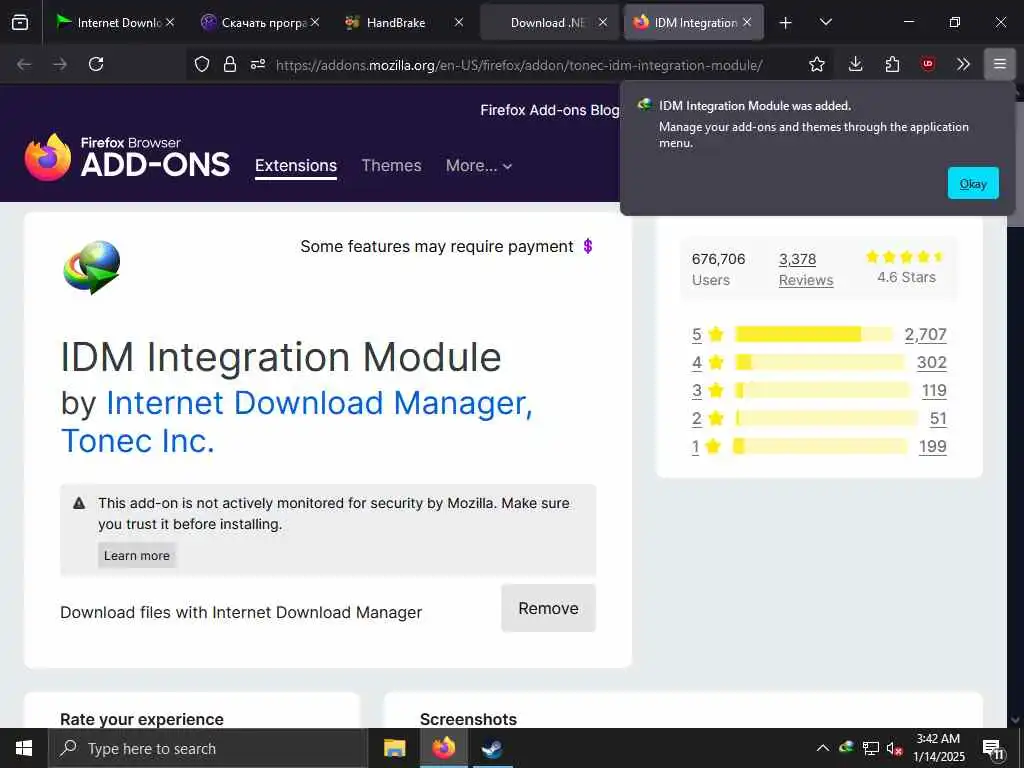The height and width of the screenshot is (768, 1024).
Task: Filter by 3 star reviews count 119
Action: [x=934, y=391]
